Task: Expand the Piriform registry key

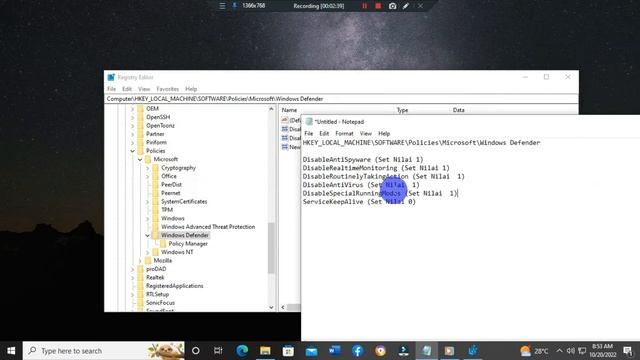Action: click(x=132, y=142)
